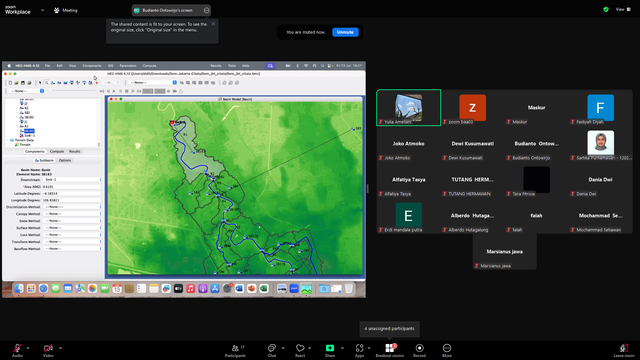The height and width of the screenshot is (360, 640).
Task: Open Edit menu in shared HEC-HMS window
Action: (60, 66)
